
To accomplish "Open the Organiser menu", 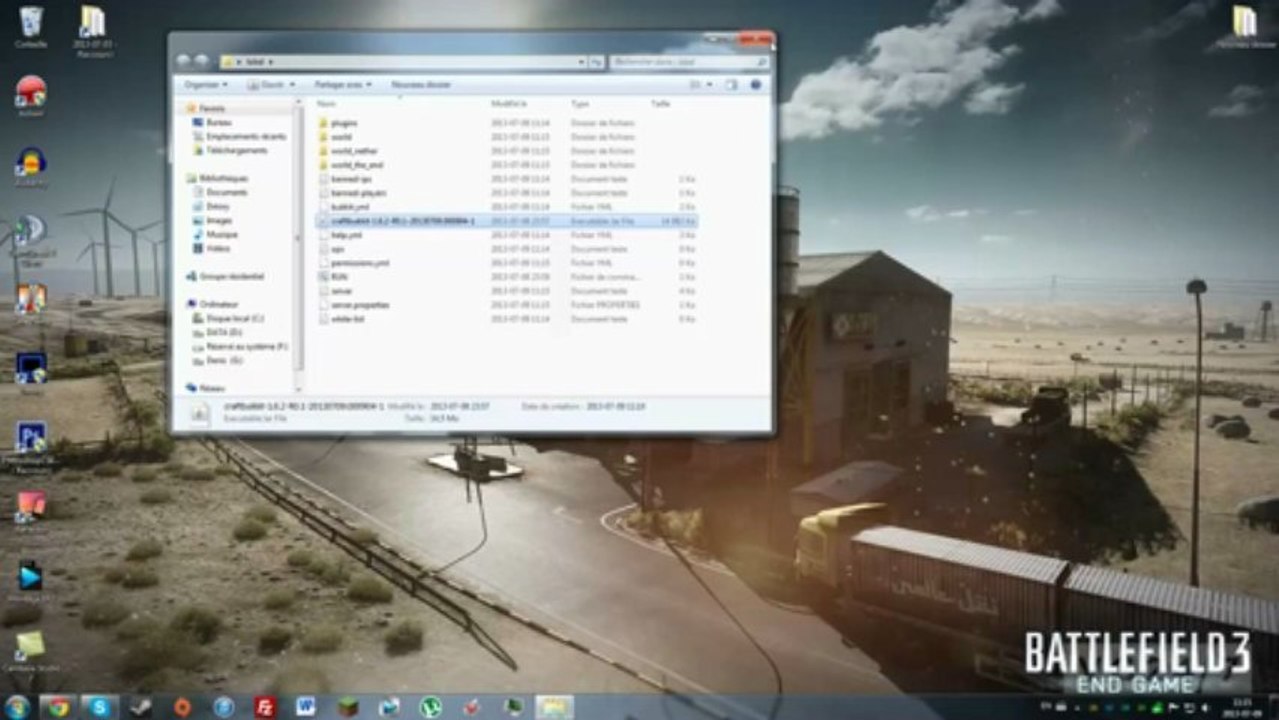I will [205, 85].
